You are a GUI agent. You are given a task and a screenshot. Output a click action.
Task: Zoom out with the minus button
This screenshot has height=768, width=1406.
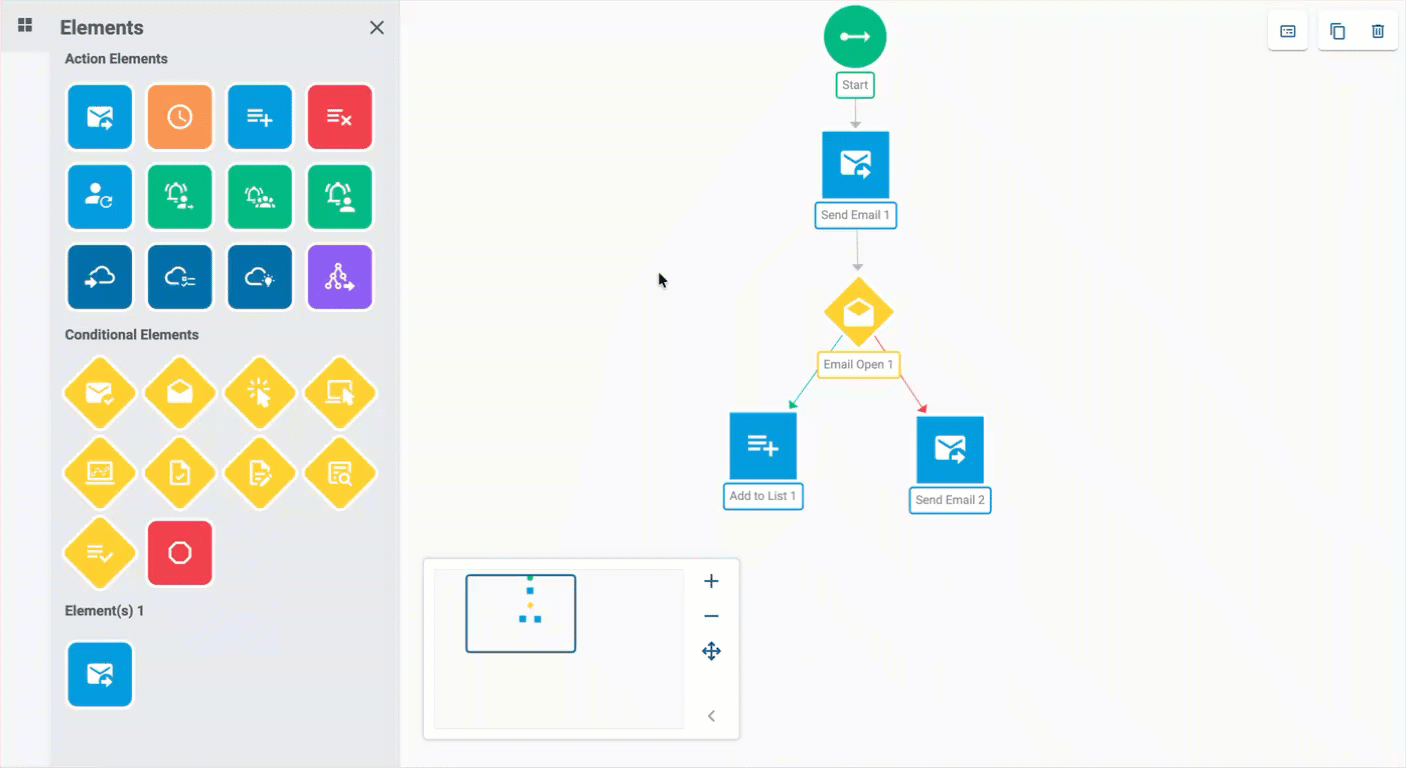(711, 616)
